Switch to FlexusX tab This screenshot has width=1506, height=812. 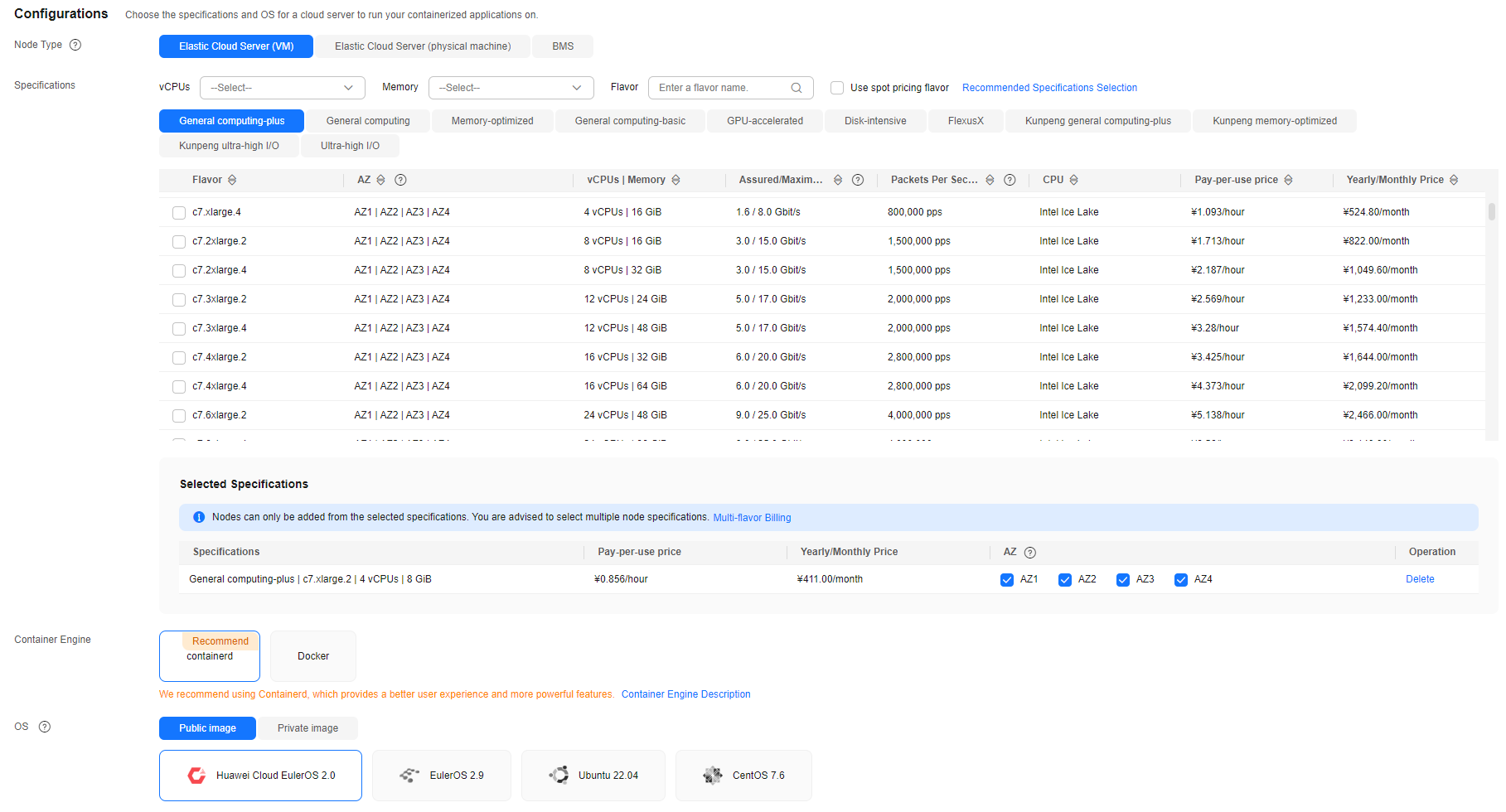(x=966, y=121)
